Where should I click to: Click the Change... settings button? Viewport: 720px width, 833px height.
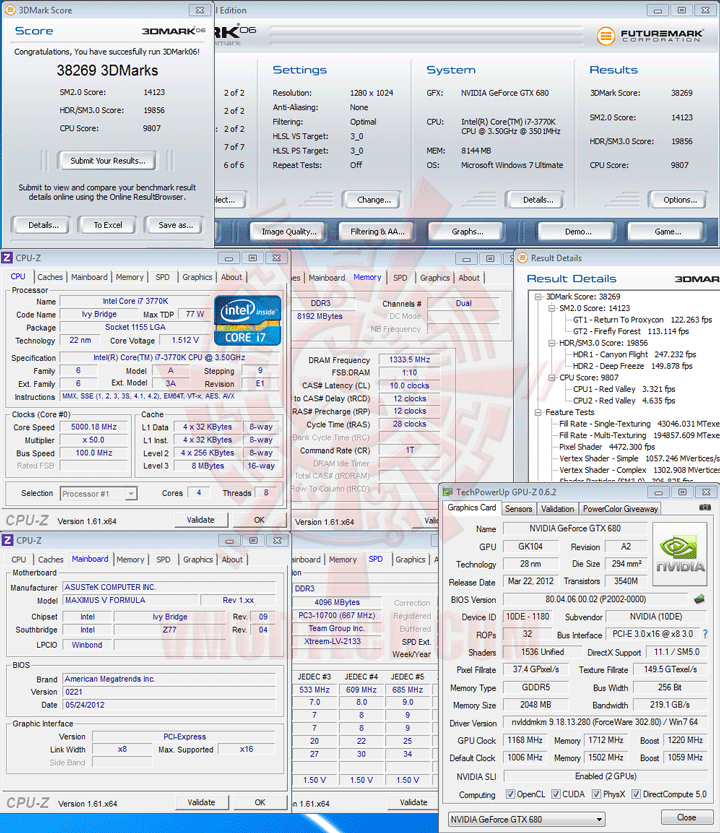point(374,200)
